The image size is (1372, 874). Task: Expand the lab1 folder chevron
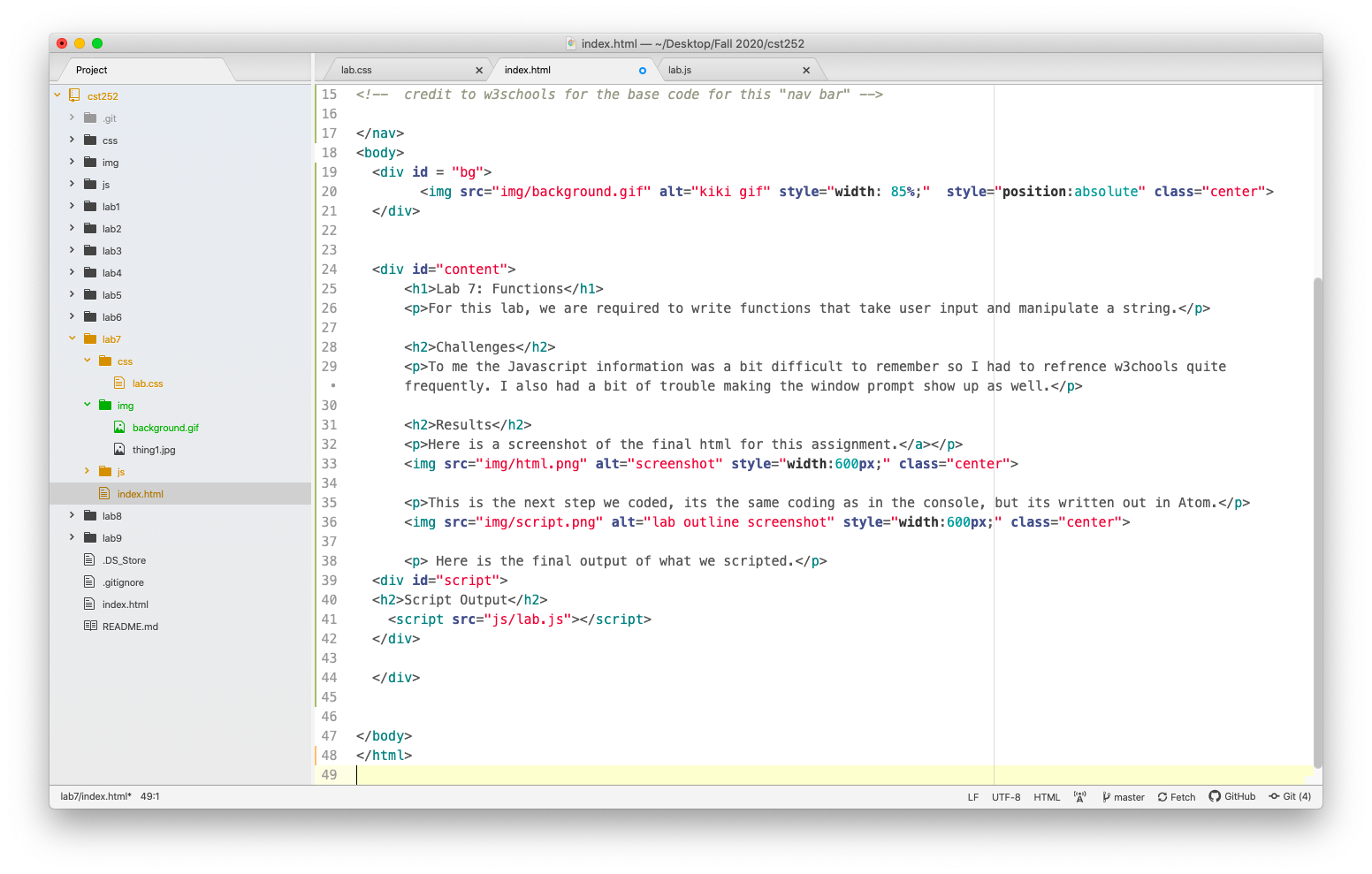72,206
